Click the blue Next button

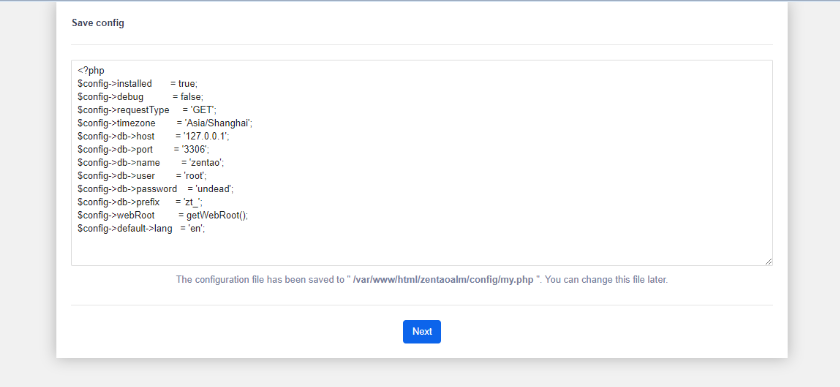click(x=422, y=331)
